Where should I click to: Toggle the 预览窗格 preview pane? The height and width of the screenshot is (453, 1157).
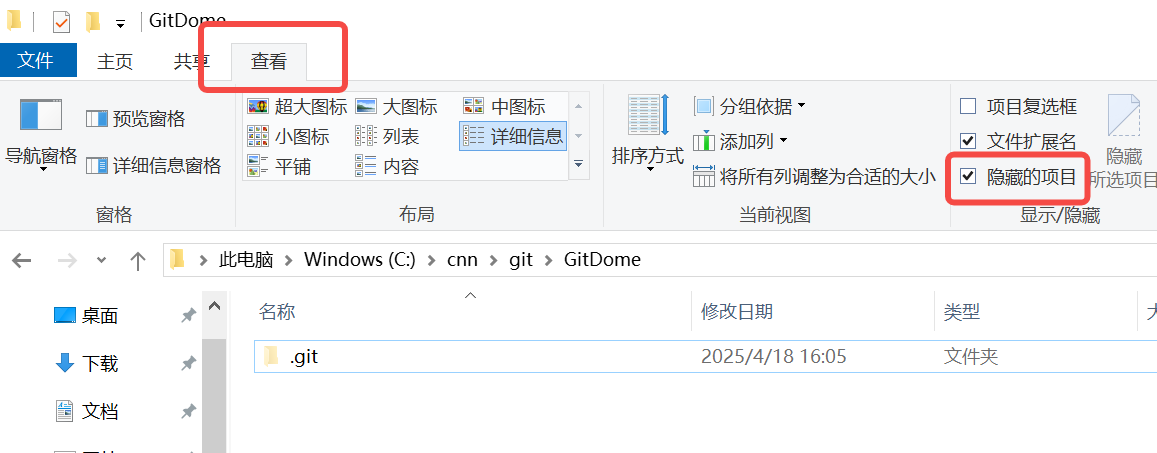136,119
